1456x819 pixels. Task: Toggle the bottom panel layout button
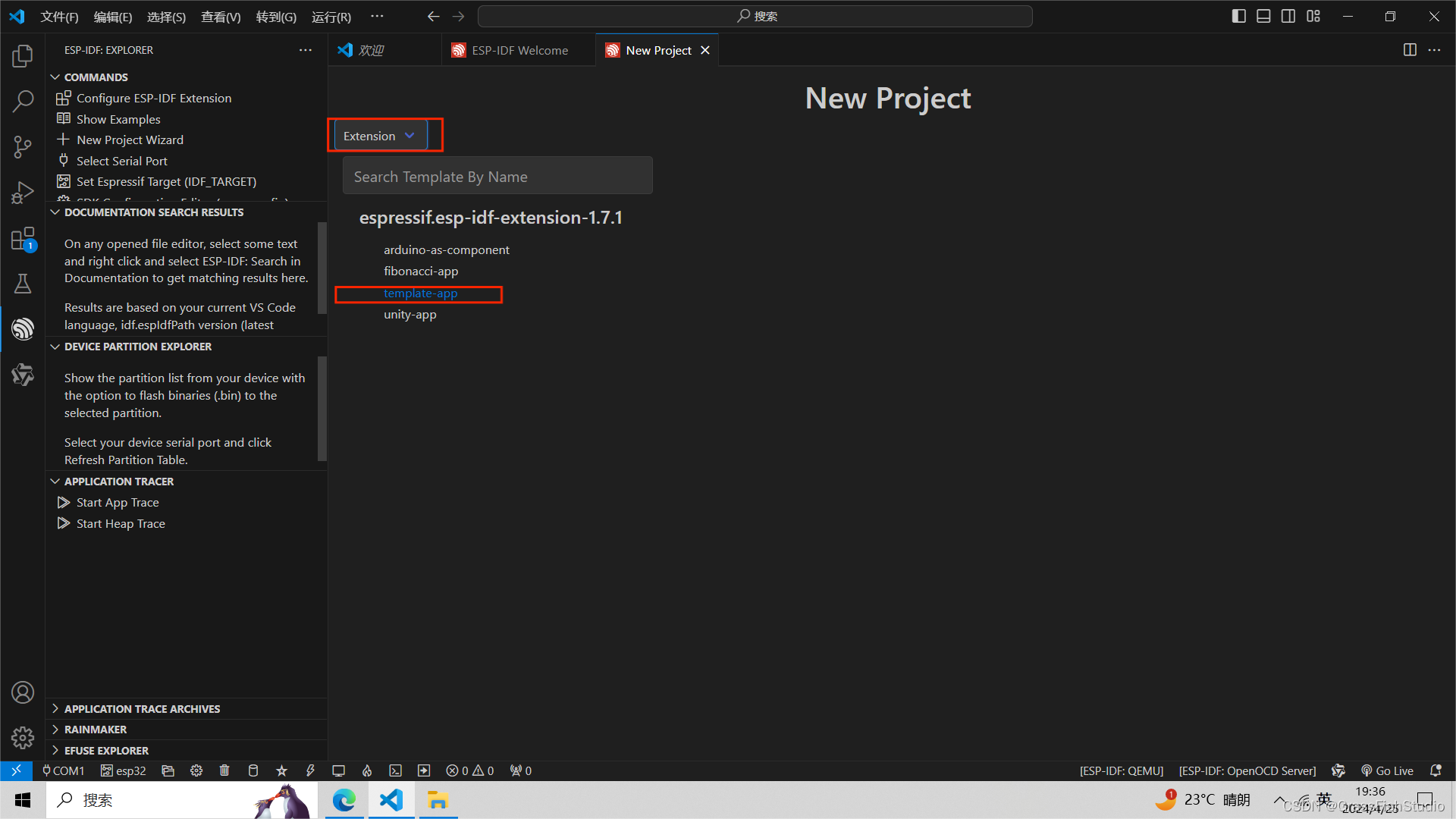pyautogui.click(x=1263, y=16)
